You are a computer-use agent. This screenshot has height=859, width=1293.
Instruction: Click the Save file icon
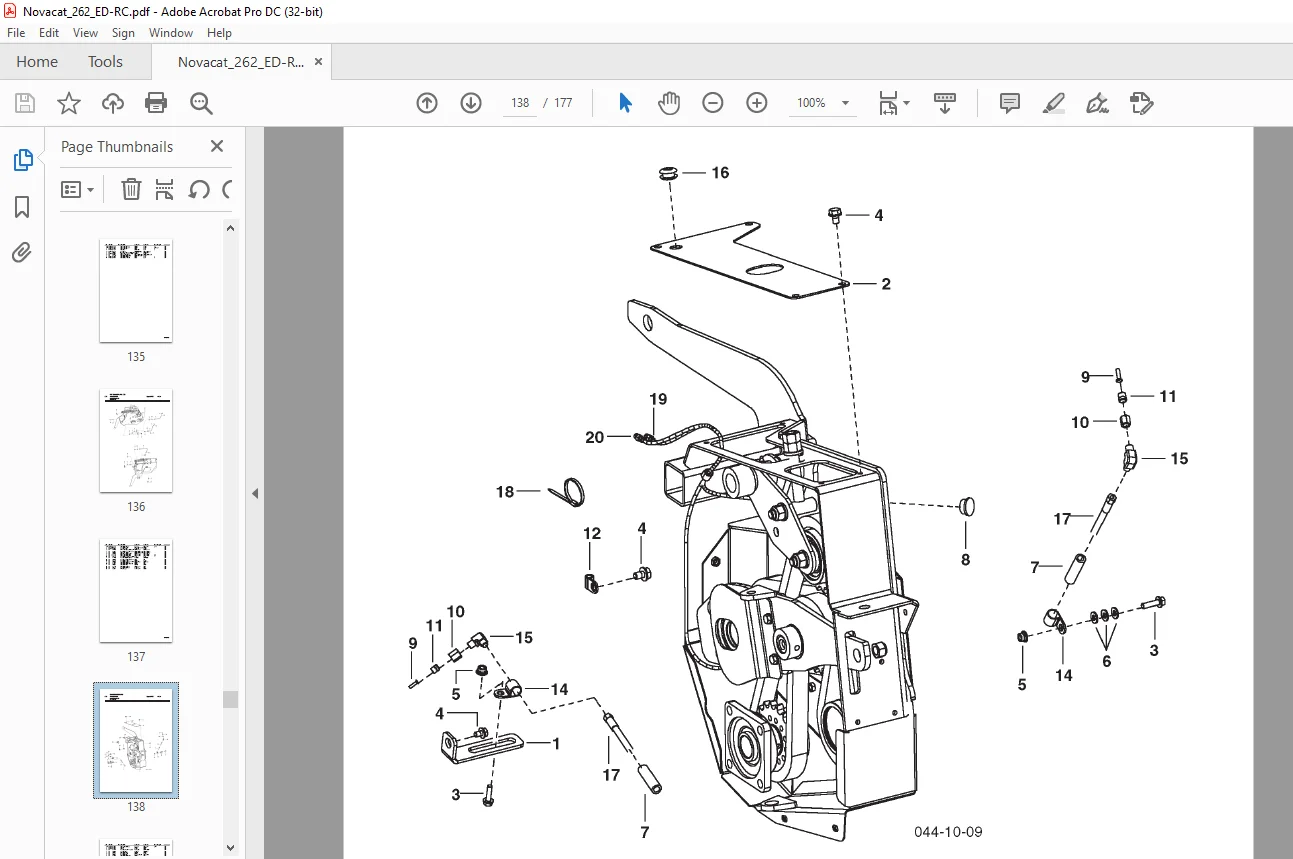25,103
